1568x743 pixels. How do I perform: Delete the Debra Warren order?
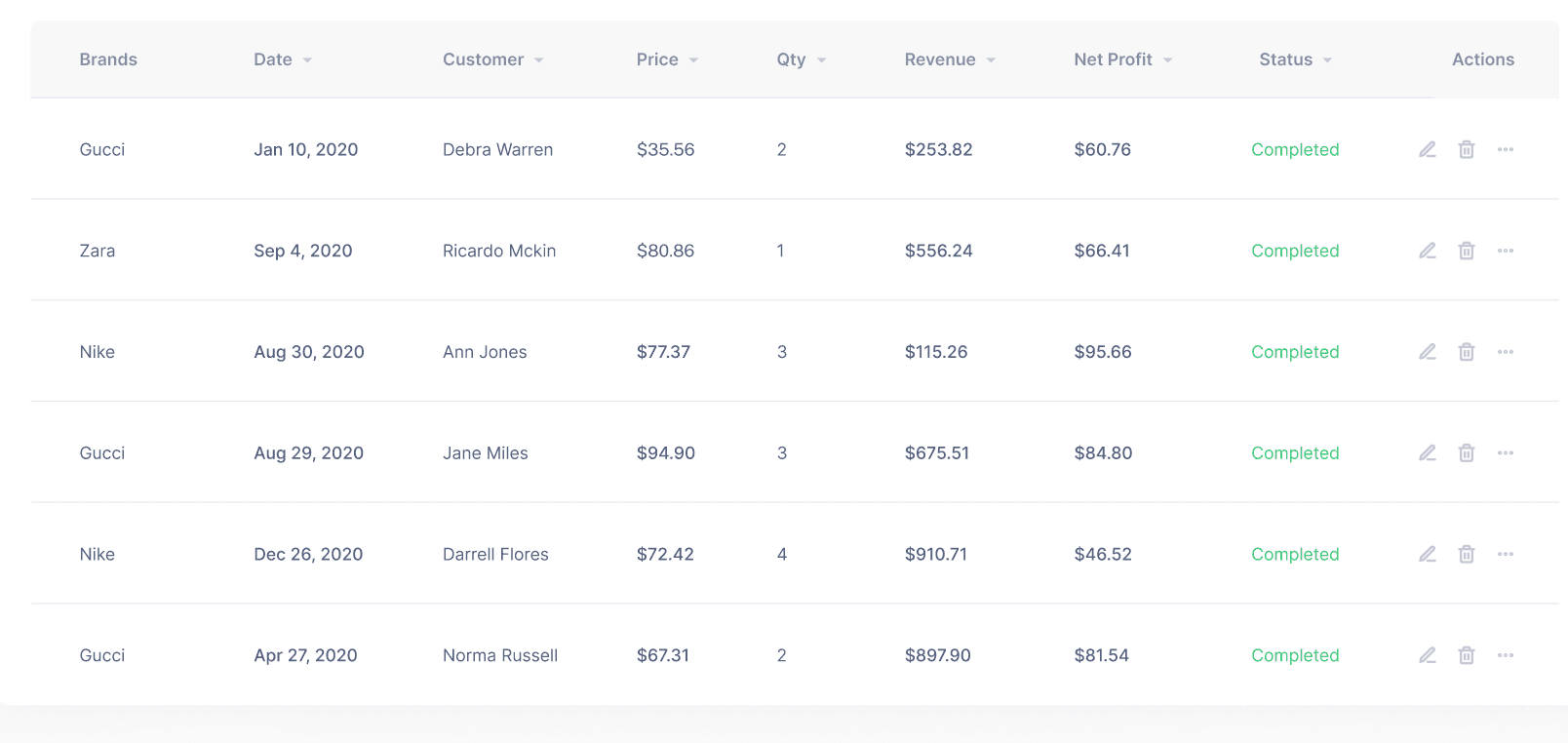pos(1467,149)
